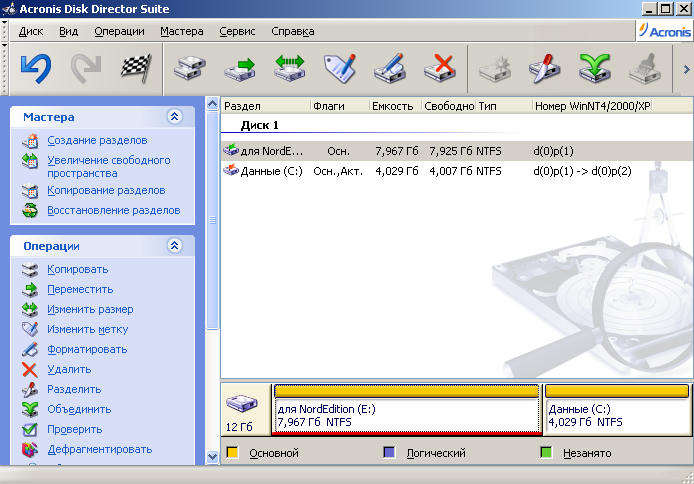The width and height of the screenshot is (694, 484).
Task: Click the icon next to Объединить
Action: click(x=30, y=409)
